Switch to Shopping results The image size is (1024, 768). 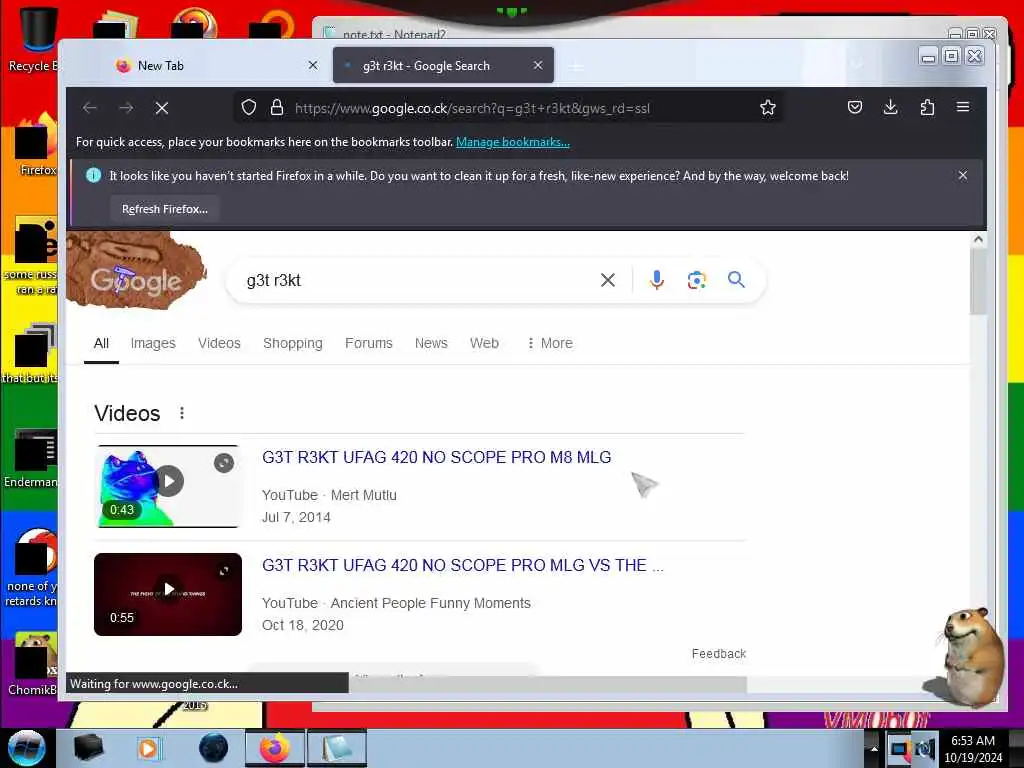point(293,344)
